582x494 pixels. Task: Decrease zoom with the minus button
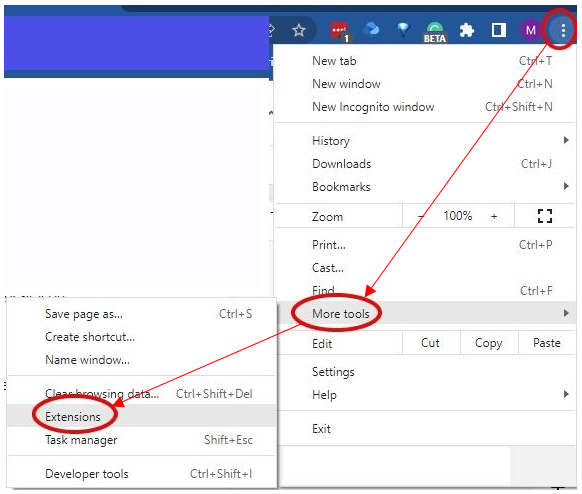click(x=421, y=216)
